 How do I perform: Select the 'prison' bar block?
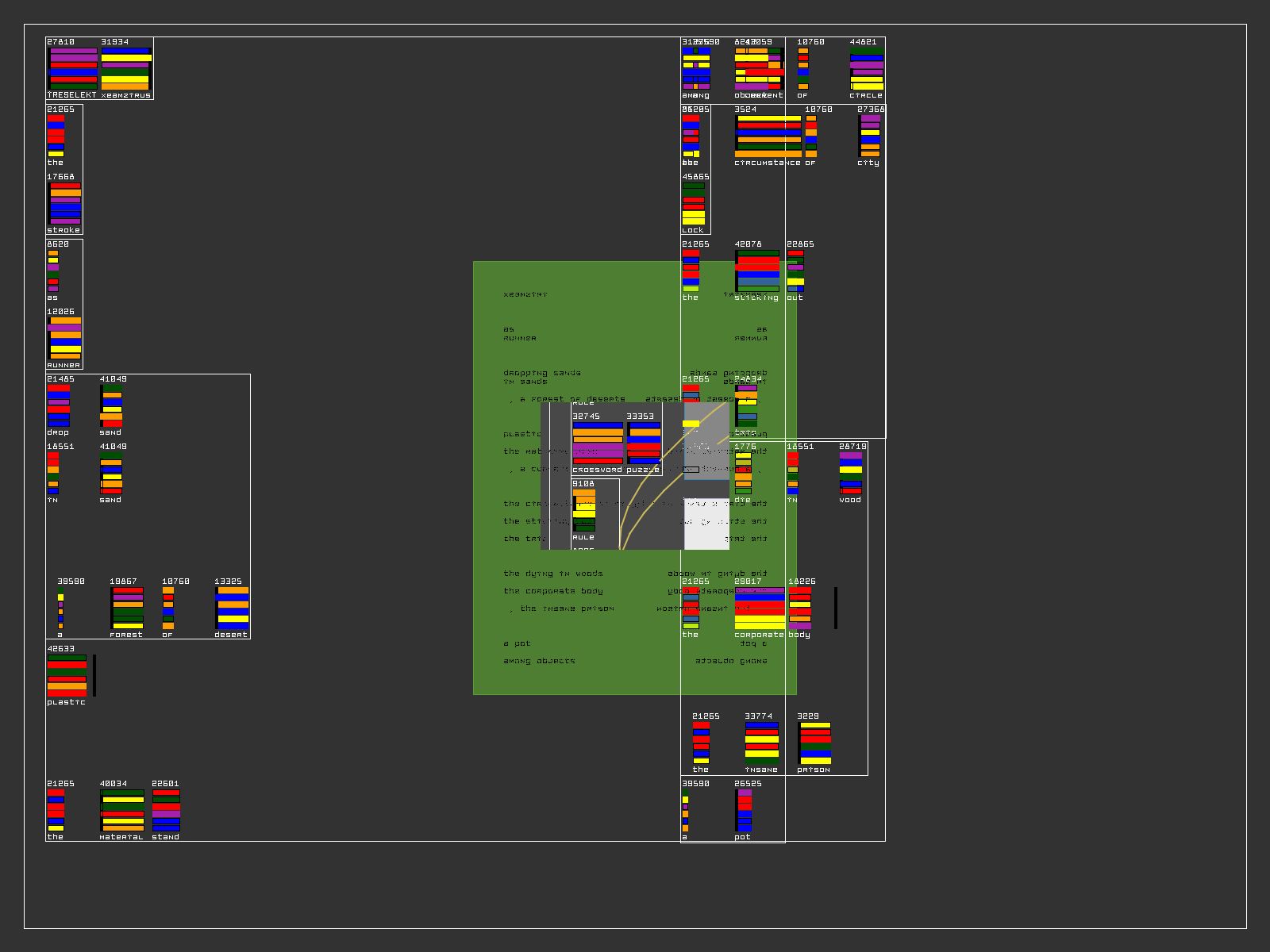[x=815, y=743]
